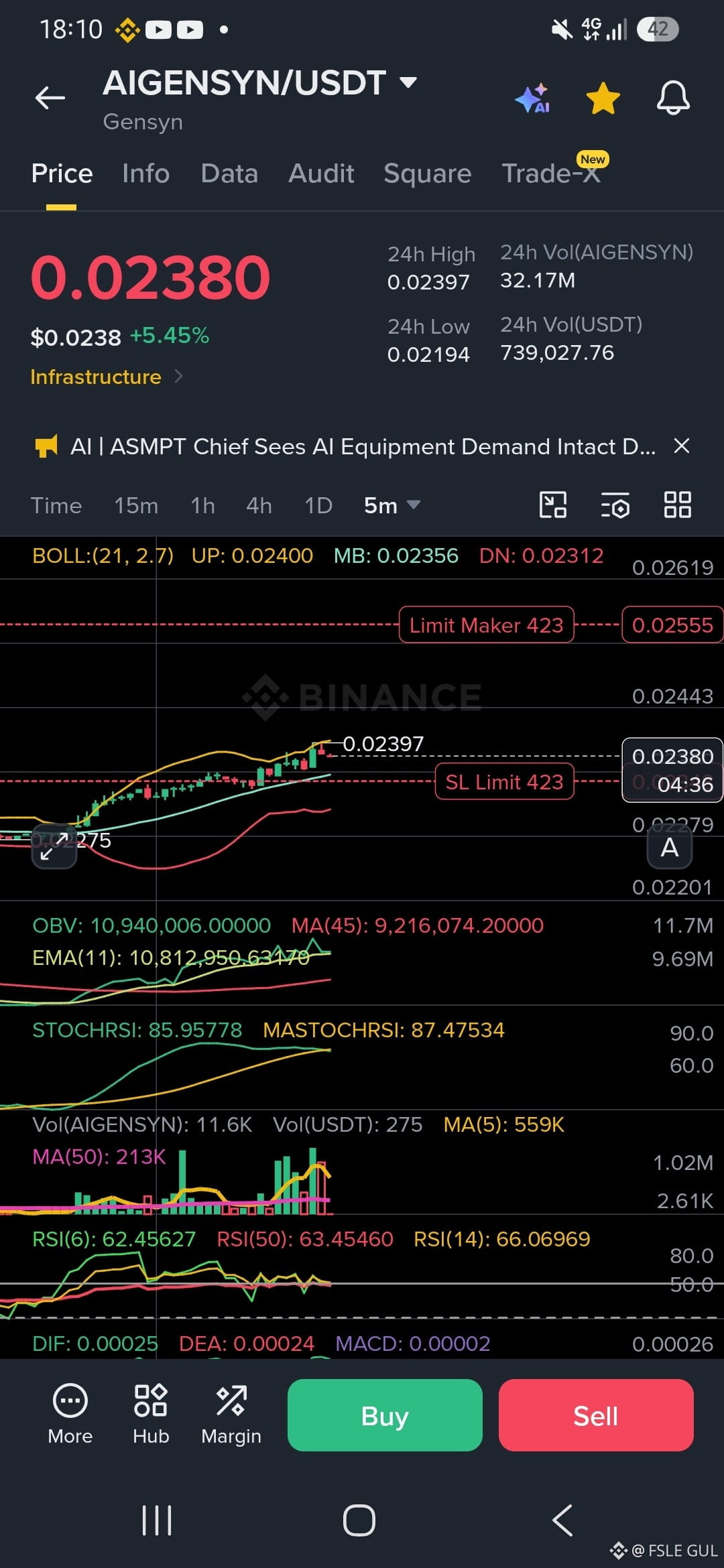
Task: Toggle the yellow favorite star
Action: 603,99
